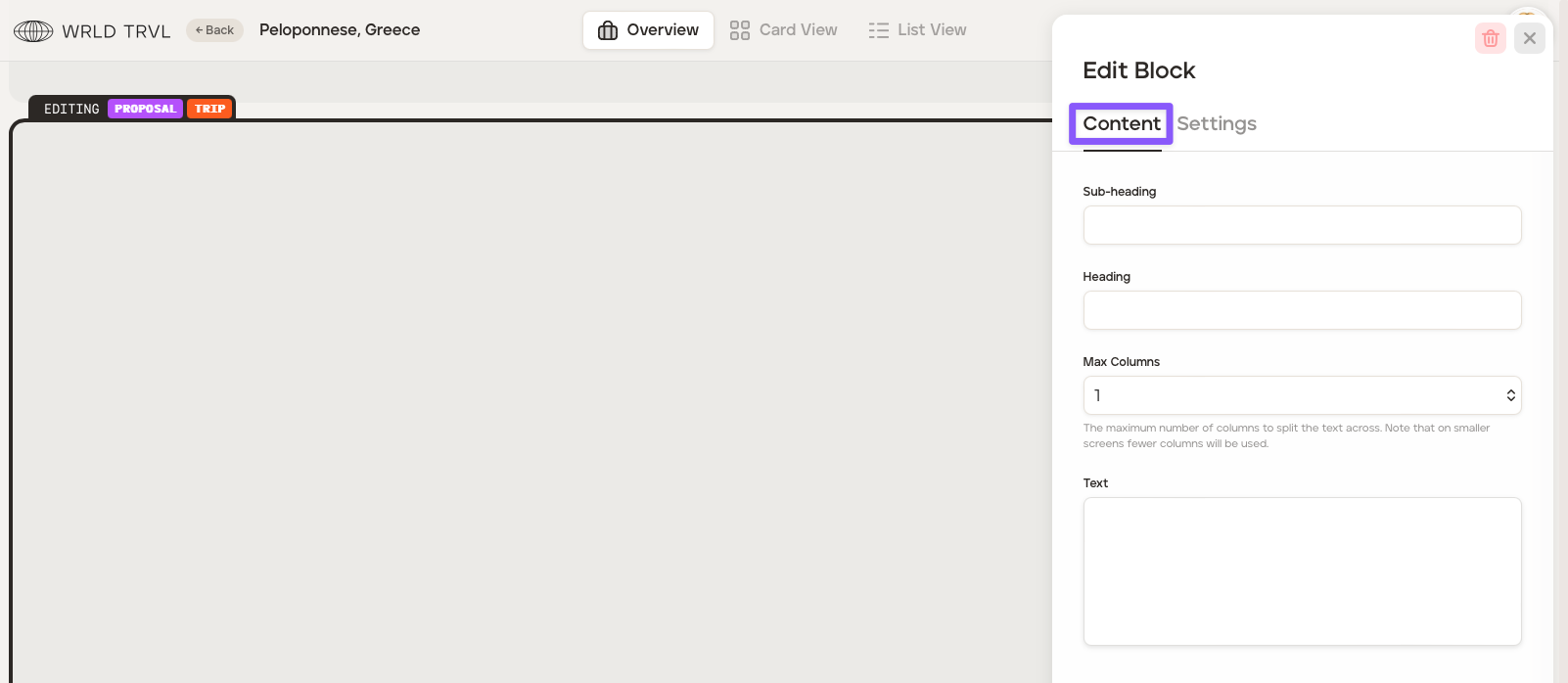Focus the Sub-heading input field

click(x=1301, y=225)
